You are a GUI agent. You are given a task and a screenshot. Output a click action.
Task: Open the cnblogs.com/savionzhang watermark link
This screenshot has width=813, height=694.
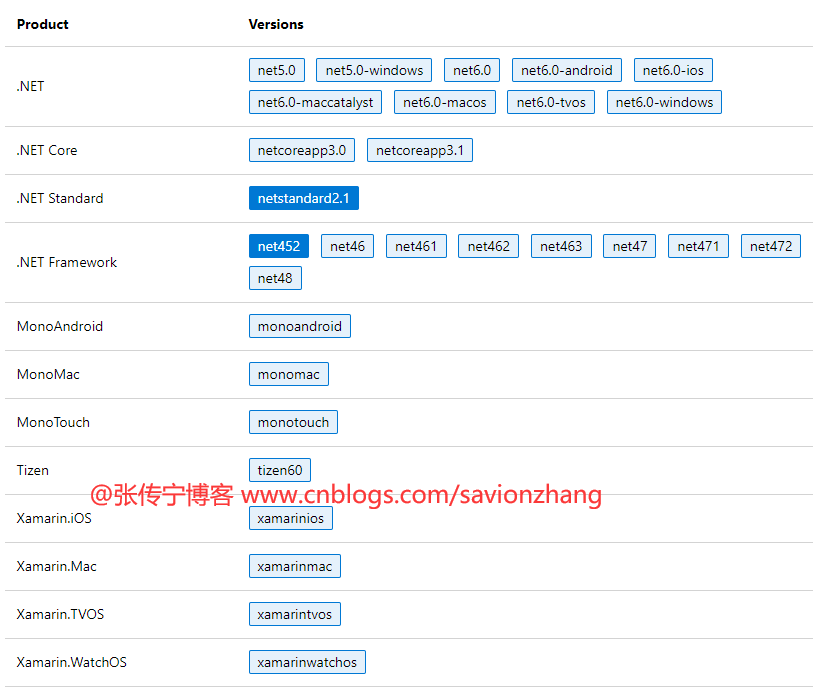point(421,495)
